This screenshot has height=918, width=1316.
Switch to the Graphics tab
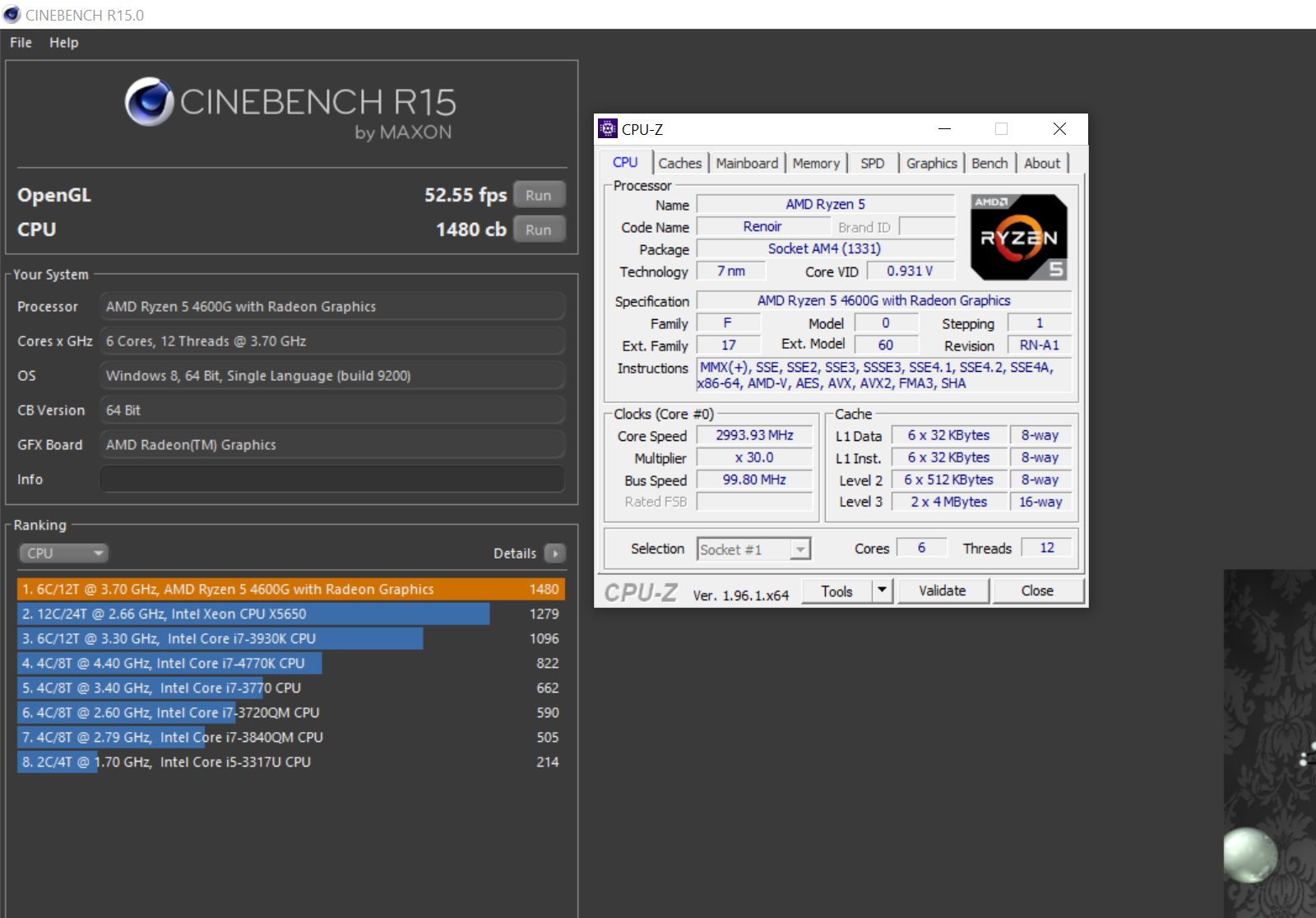[932, 163]
